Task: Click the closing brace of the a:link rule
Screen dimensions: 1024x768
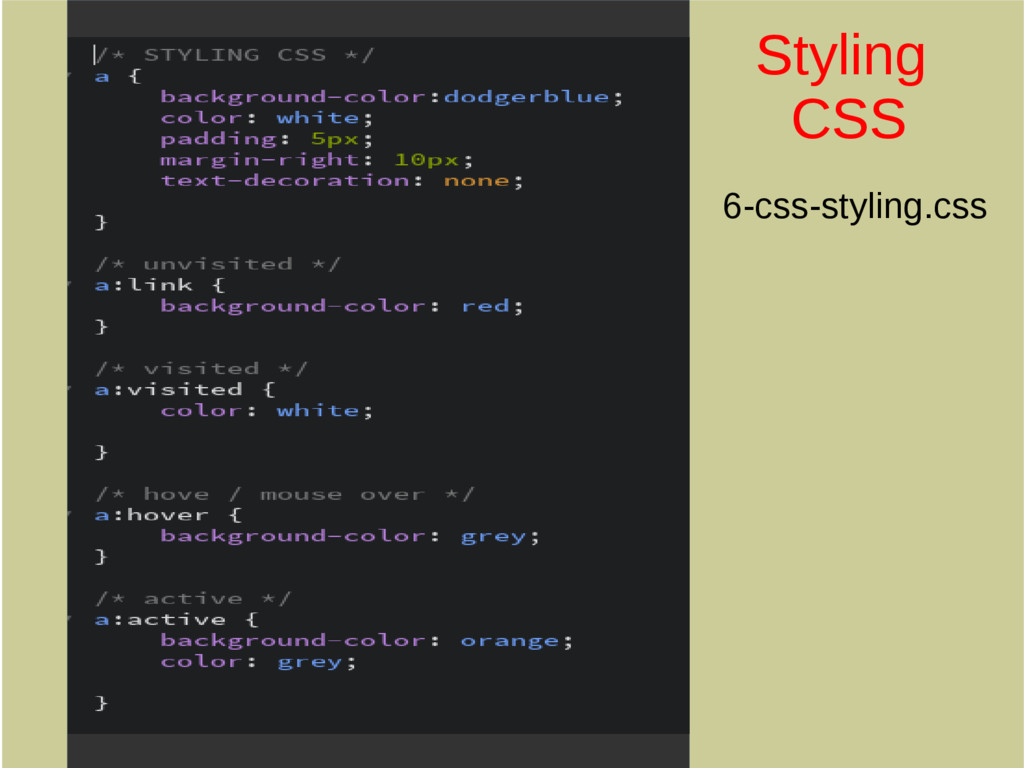Action: [101, 327]
